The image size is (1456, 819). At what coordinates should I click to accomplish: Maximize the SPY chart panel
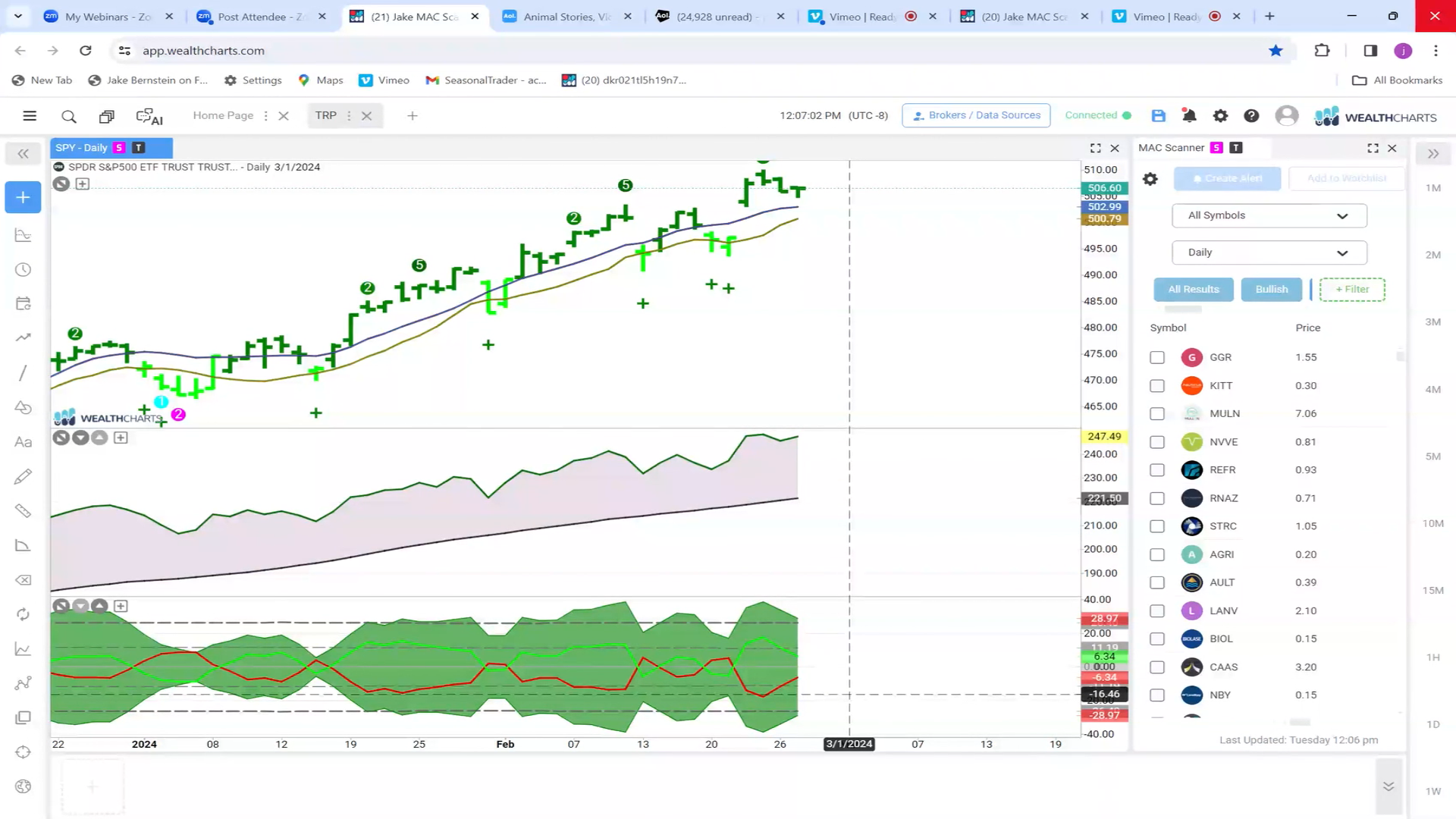pos(1095,148)
